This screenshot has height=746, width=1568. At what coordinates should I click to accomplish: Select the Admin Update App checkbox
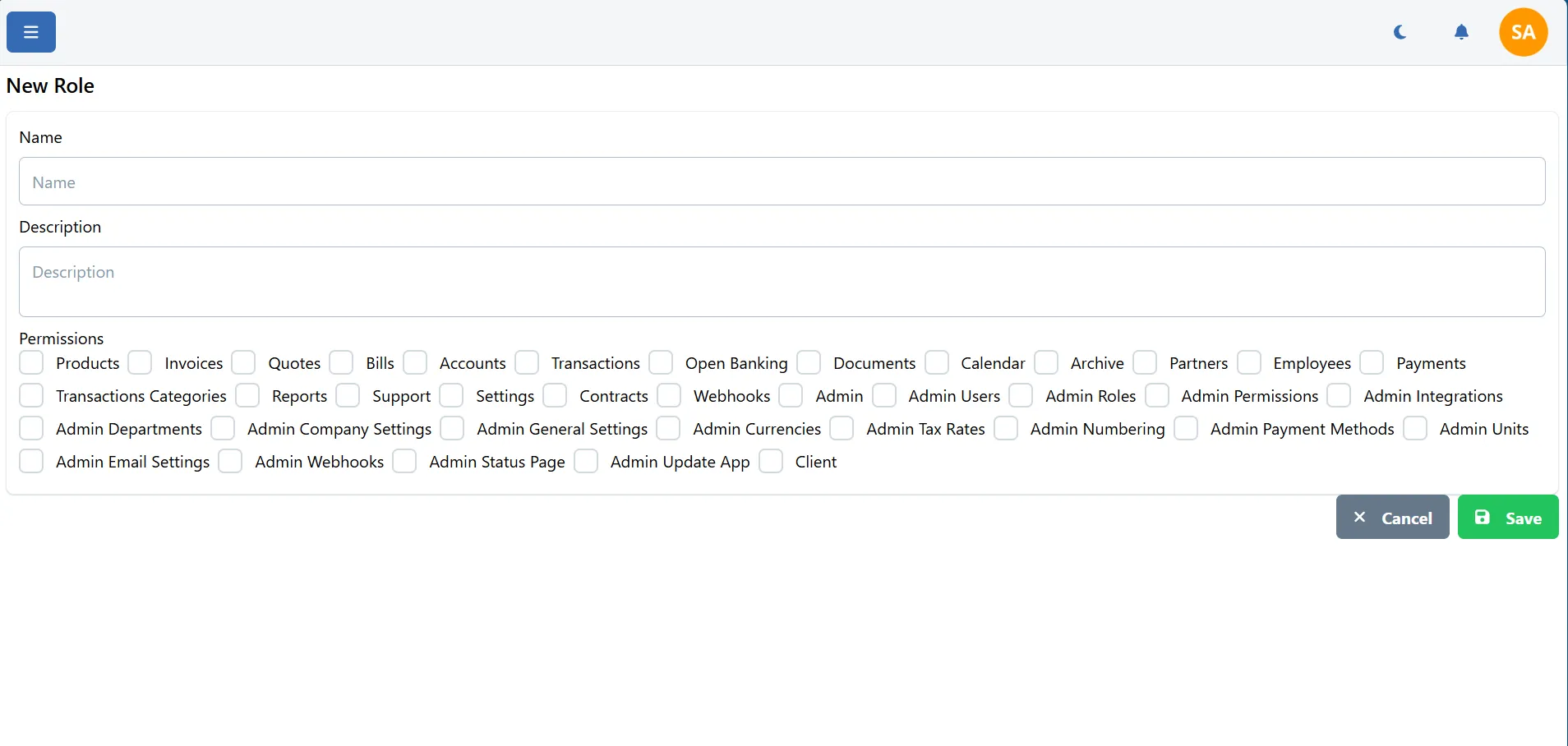[586, 461]
